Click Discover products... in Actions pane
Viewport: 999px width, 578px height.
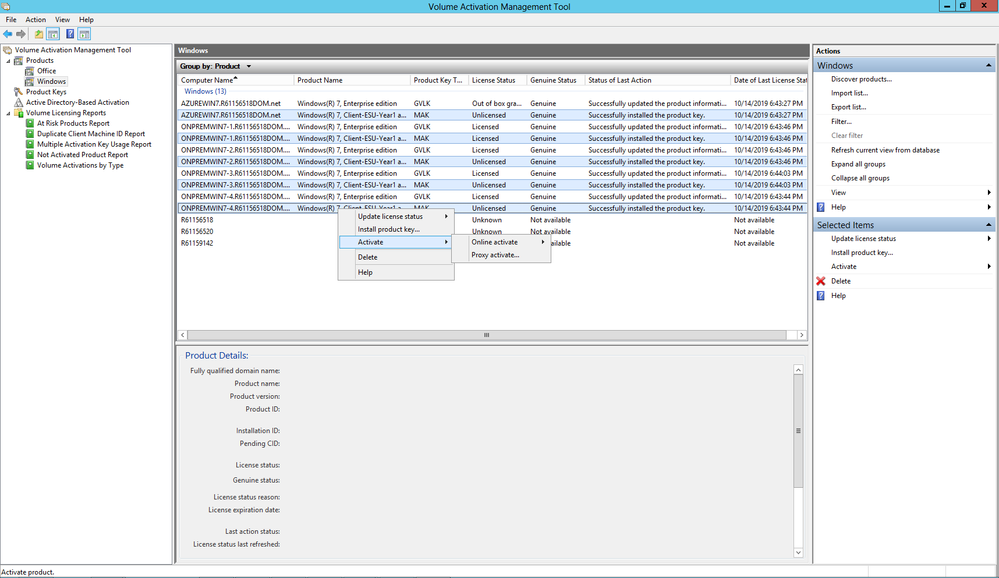(x=861, y=79)
